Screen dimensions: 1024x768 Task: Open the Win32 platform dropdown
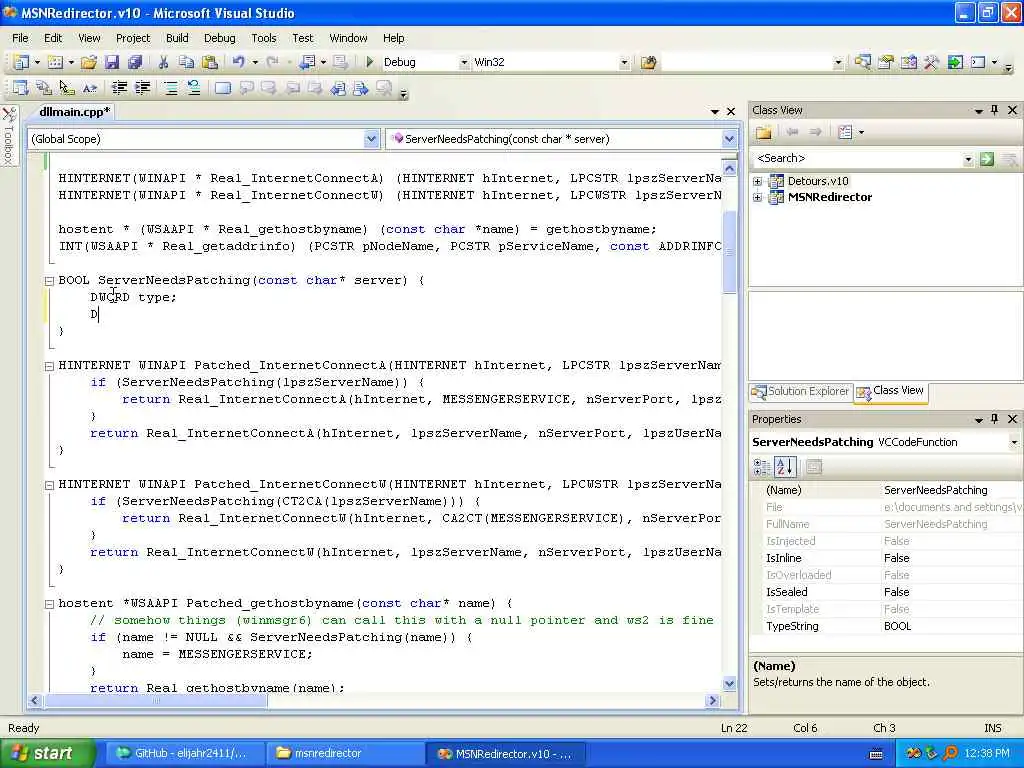(x=624, y=62)
